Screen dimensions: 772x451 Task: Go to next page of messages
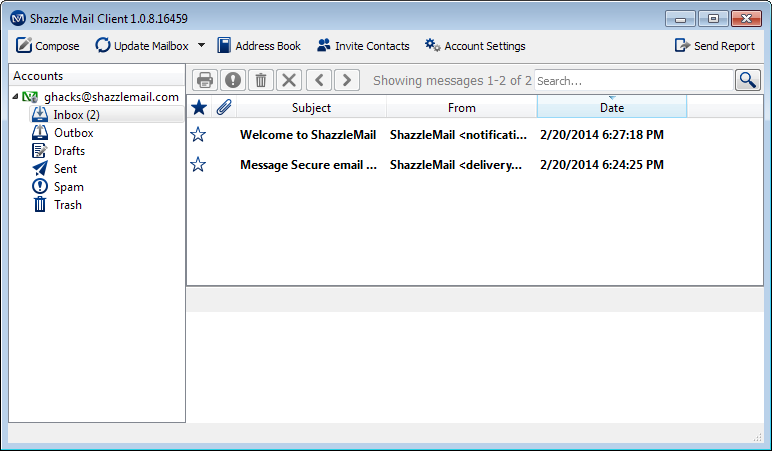click(346, 80)
